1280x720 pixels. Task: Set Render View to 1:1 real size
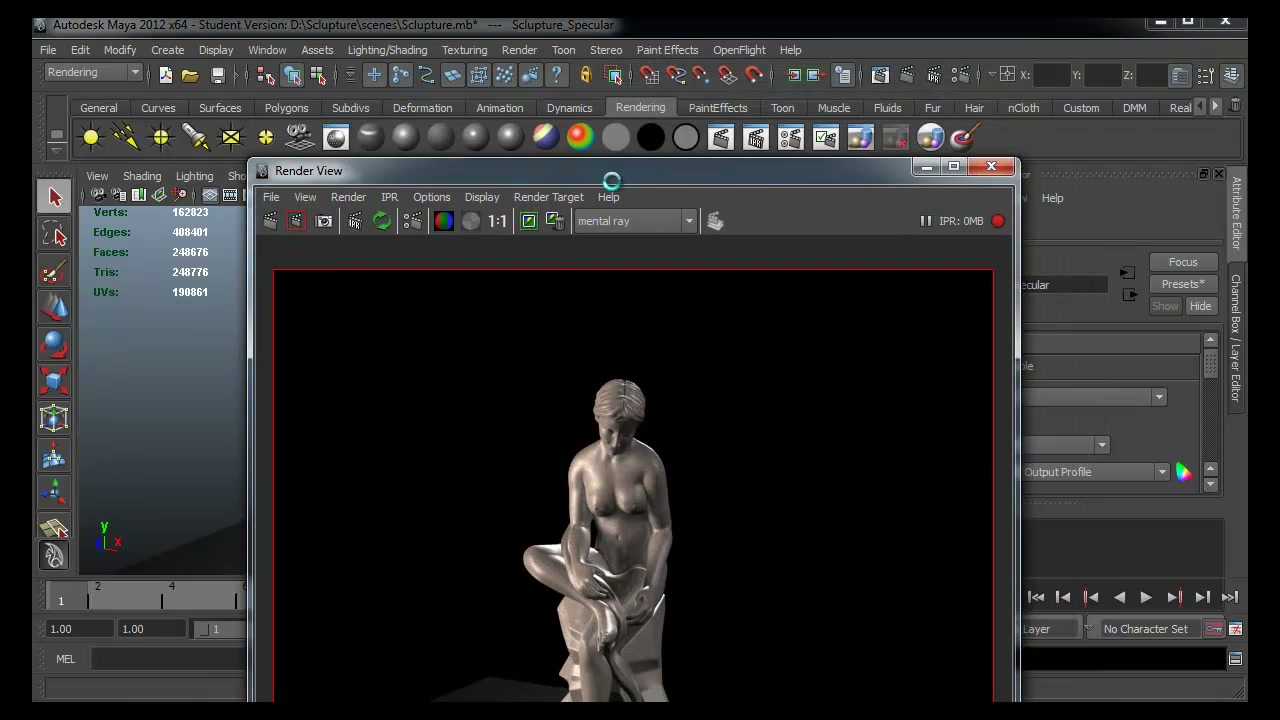497,221
